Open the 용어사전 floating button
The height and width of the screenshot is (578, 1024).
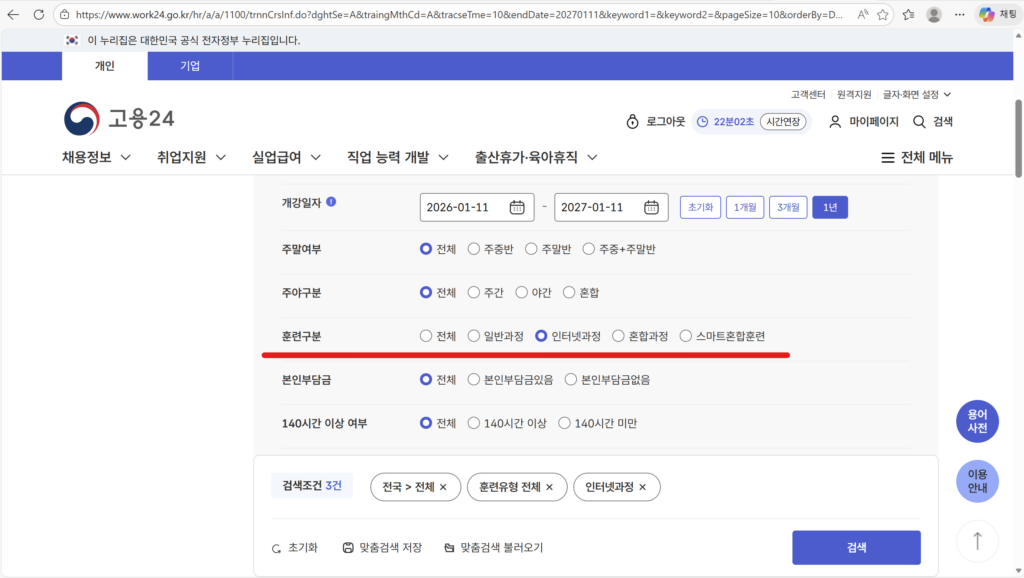[977, 421]
